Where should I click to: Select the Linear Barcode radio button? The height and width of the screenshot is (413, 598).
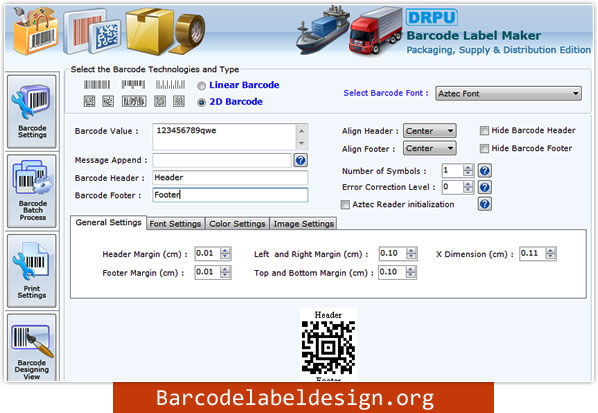click(x=201, y=86)
